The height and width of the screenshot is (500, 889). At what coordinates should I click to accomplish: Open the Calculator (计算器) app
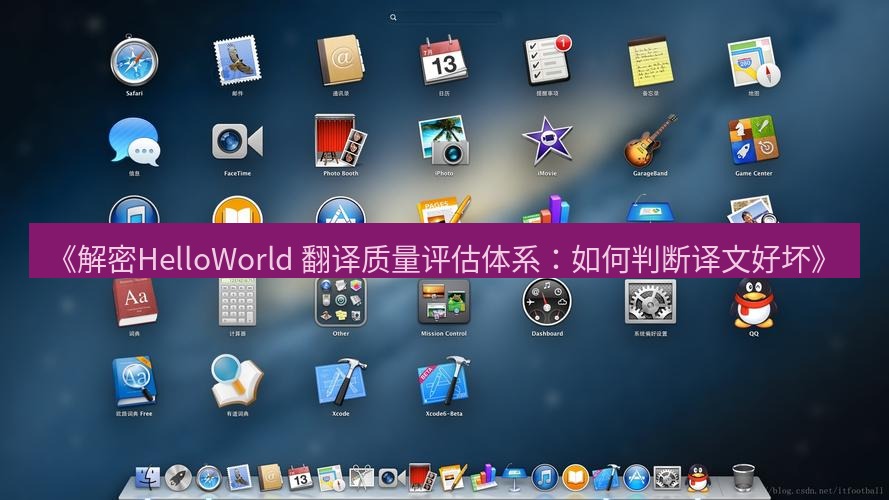[x=238, y=302]
